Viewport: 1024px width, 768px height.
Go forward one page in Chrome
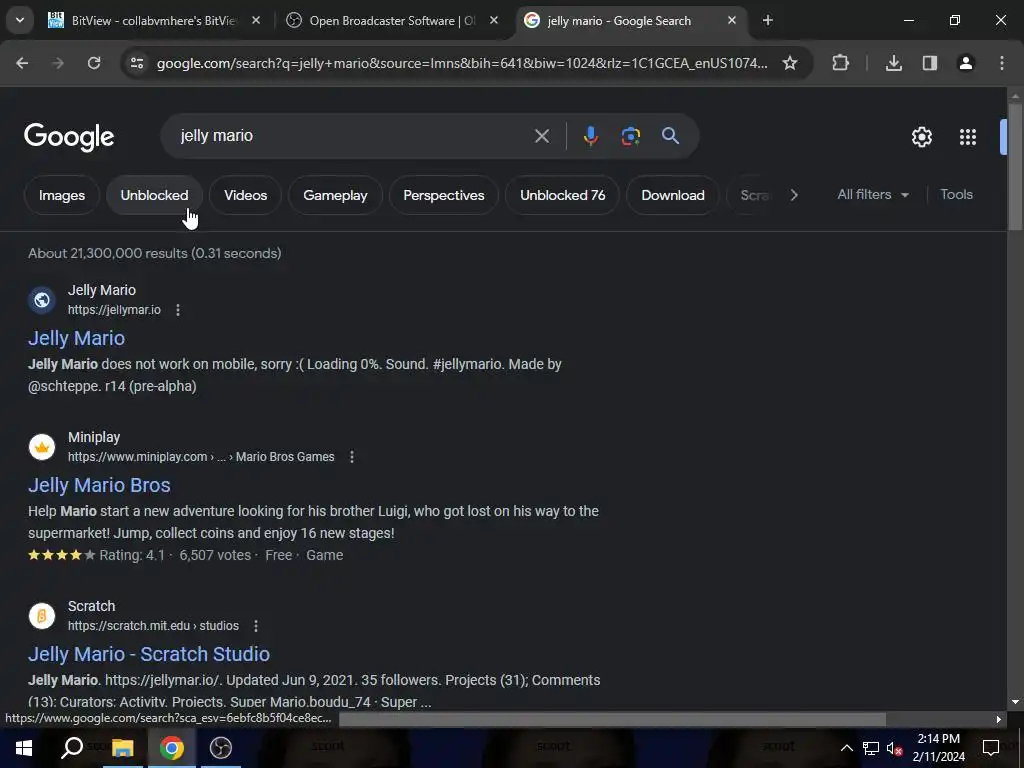tap(58, 63)
